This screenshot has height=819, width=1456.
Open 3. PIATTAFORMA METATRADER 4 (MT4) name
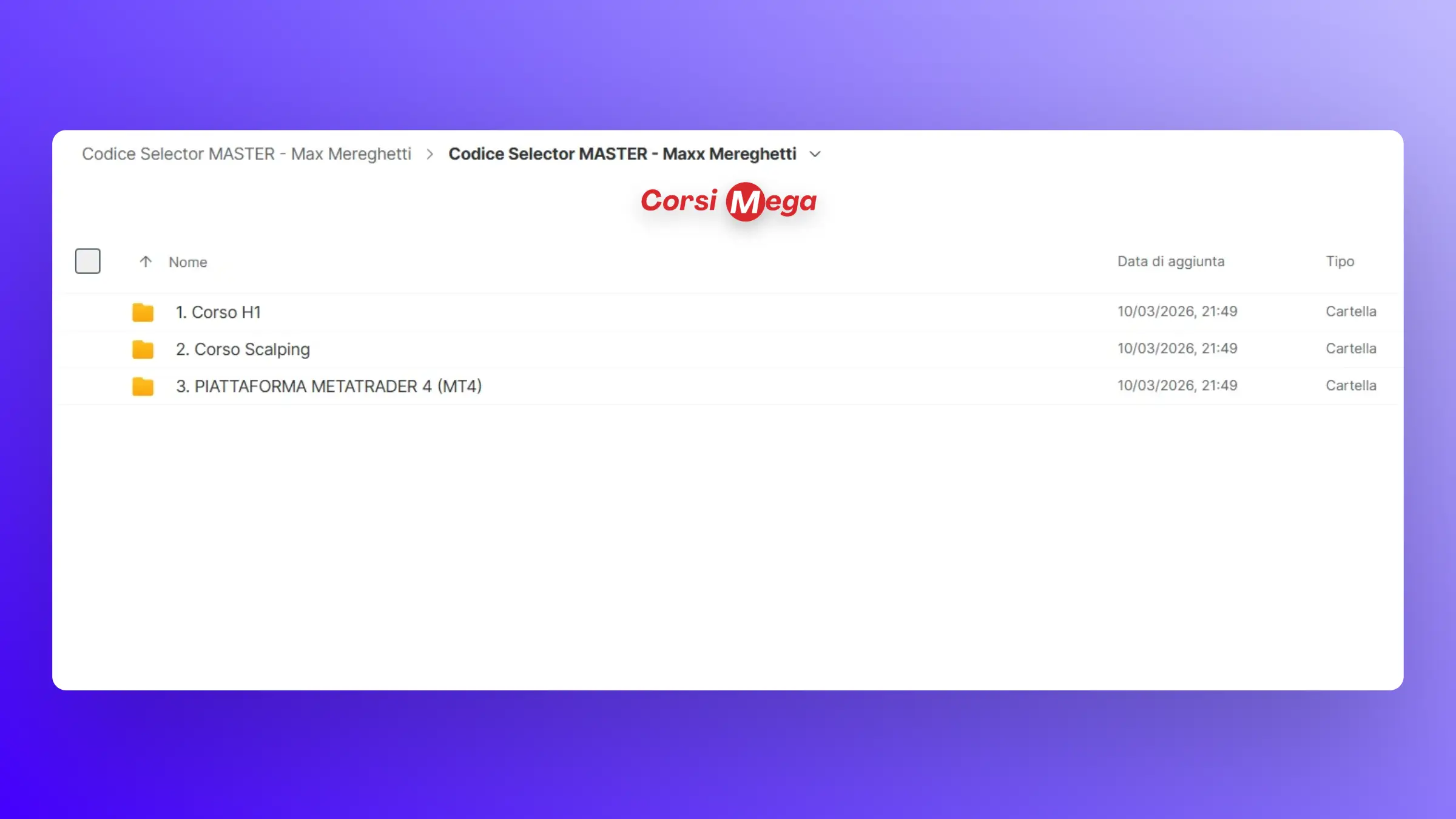(x=329, y=386)
